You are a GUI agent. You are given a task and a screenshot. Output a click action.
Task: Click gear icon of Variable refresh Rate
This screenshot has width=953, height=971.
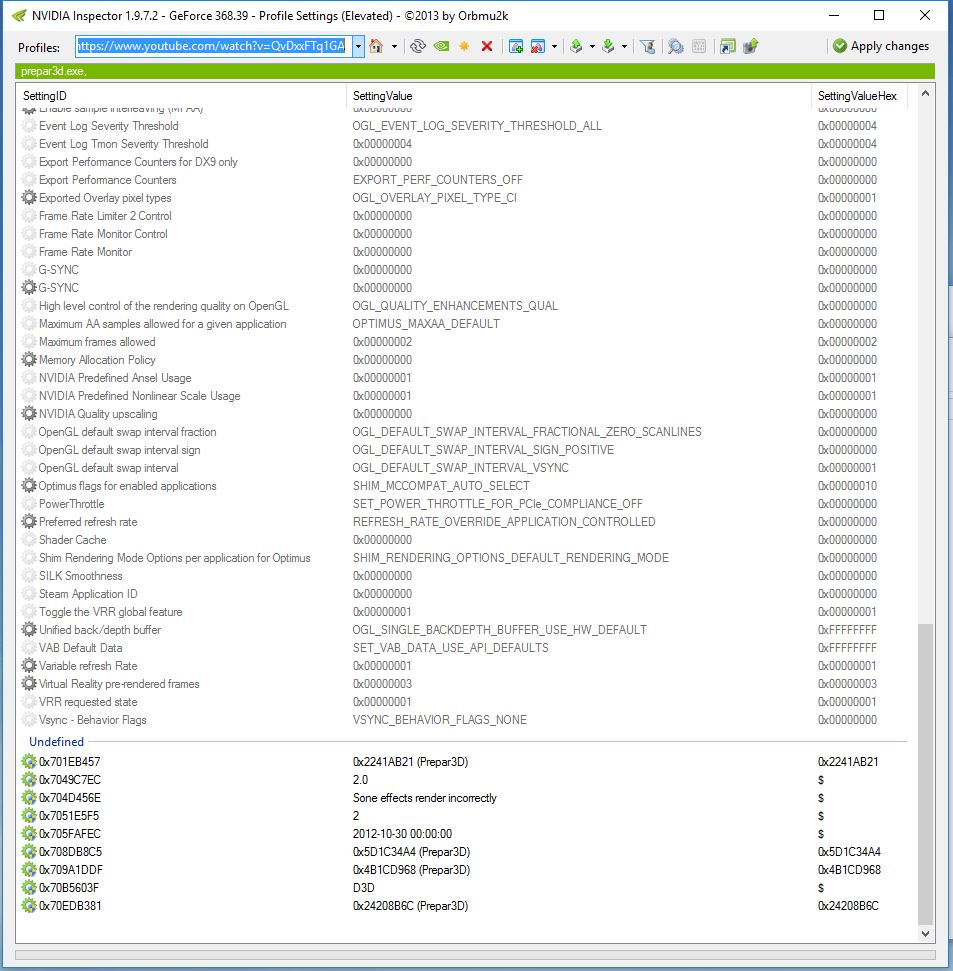tap(29, 666)
